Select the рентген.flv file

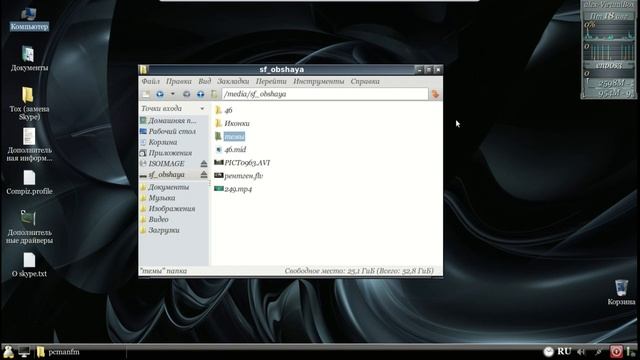[x=238, y=176]
